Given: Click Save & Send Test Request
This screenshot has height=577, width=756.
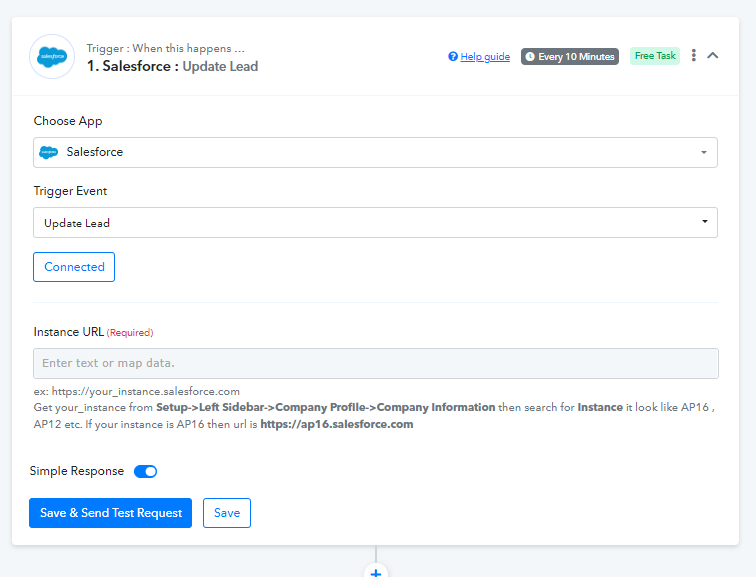Looking at the screenshot, I should 110,513.
